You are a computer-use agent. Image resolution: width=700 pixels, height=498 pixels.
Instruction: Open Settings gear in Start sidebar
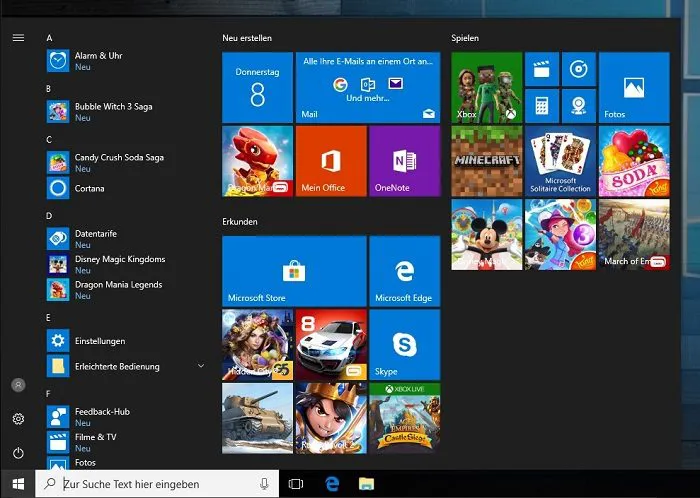tap(18, 419)
